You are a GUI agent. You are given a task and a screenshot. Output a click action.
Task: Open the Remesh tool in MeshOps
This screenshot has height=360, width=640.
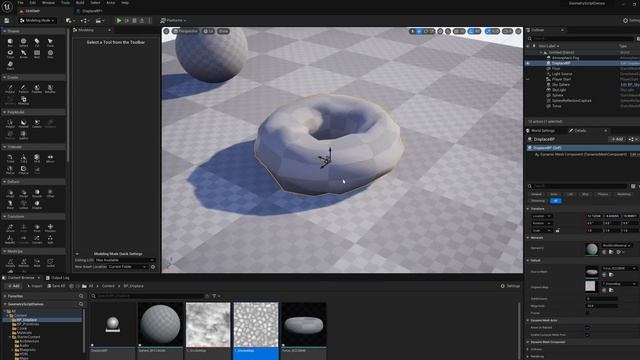24,262
